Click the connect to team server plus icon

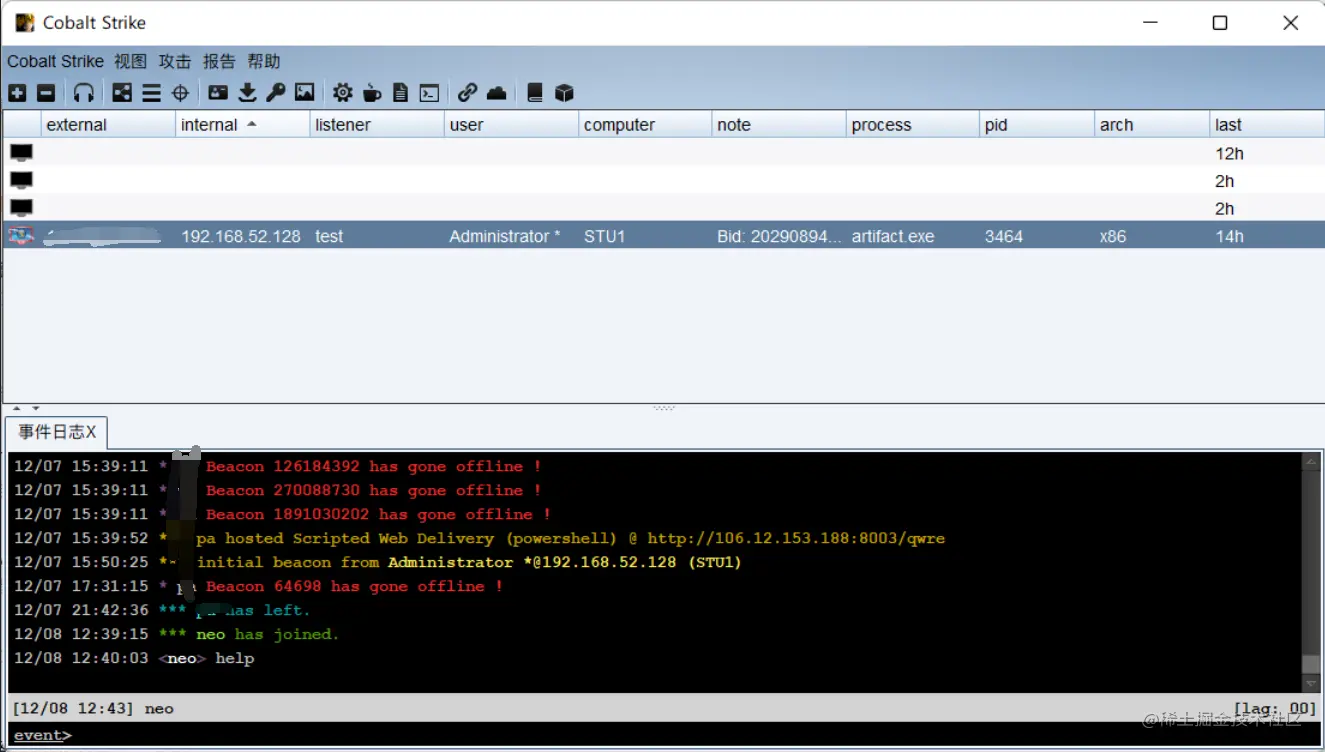(17, 93)
